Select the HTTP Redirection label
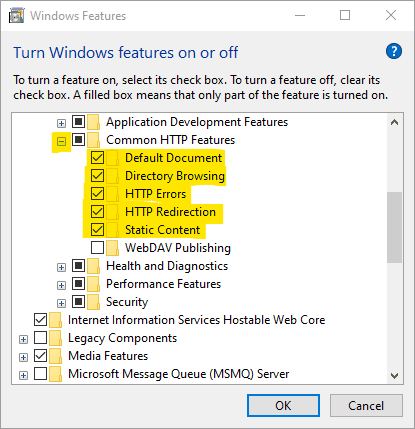This screenshot has width=415, height=429. [x=170, y=212]
